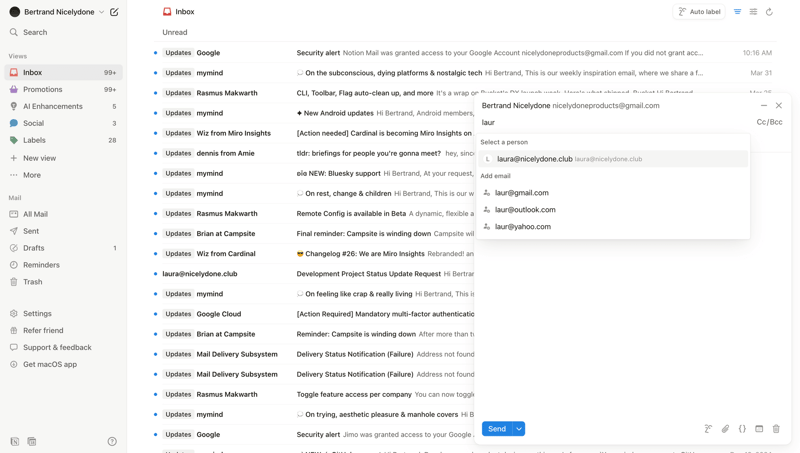Open the Promotions view
800x453 pixels.
pyautogui.click(x=63, y=89)
